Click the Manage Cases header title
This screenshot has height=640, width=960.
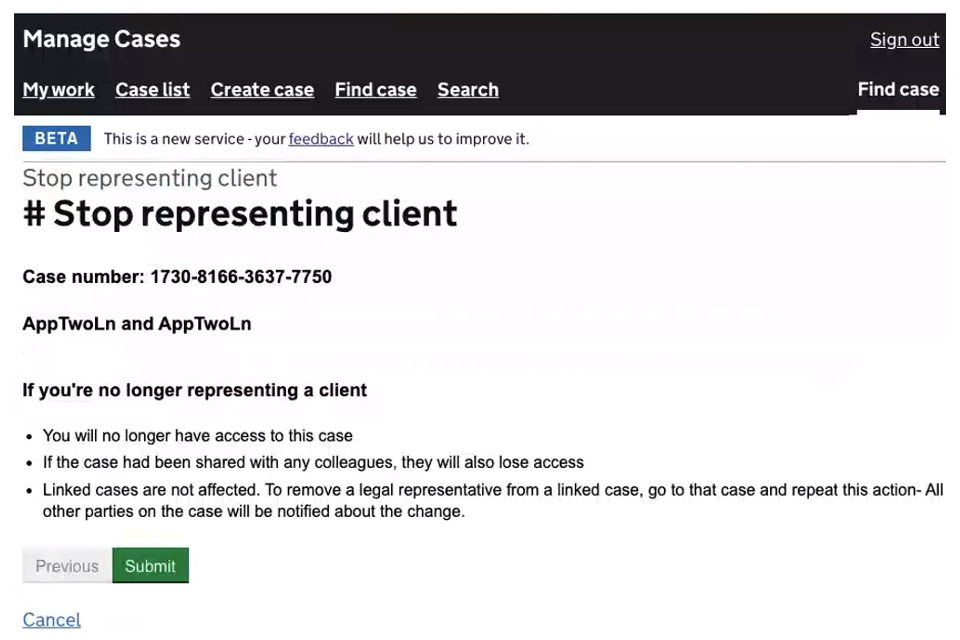coord(101,40)
